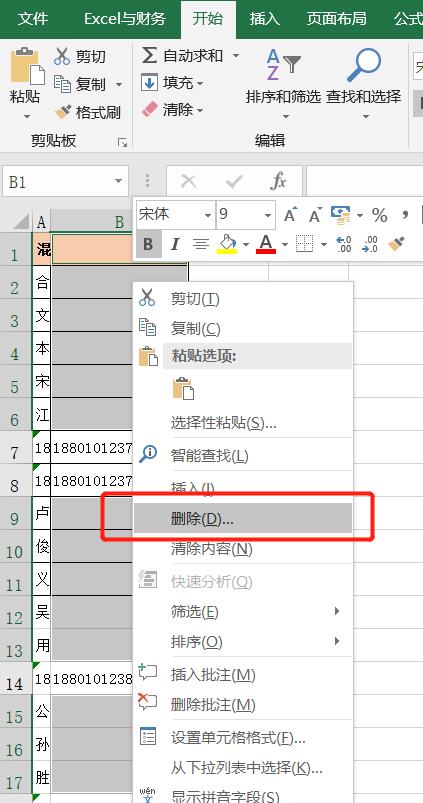
Task: Click center alignment in mini toolbar
Action: point(201,244)
